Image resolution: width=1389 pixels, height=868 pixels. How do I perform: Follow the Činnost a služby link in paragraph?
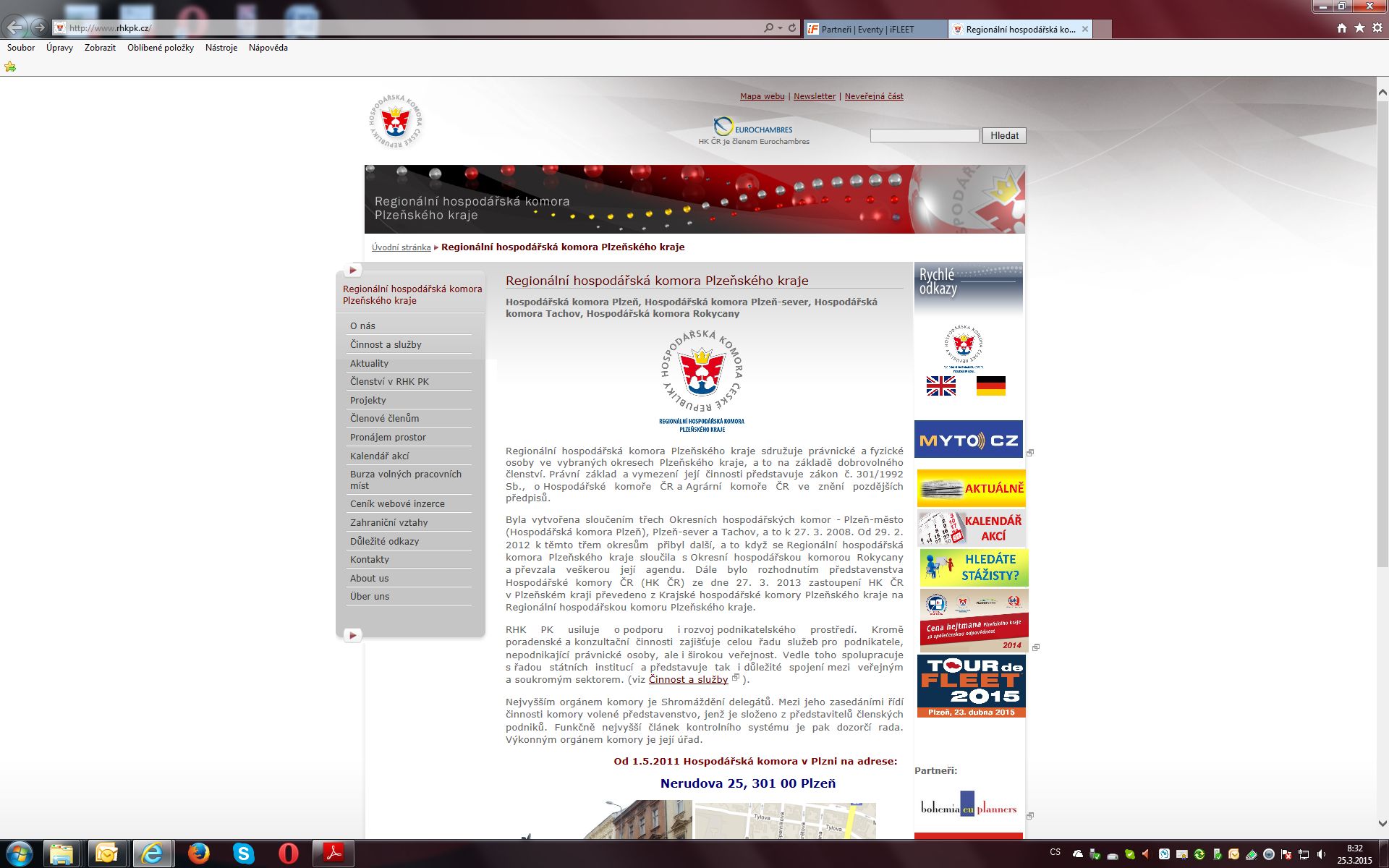(688, 680)
